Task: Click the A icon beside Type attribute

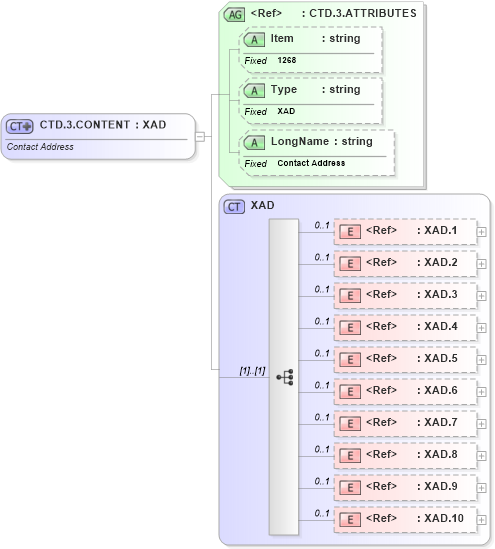Action: click(x=254, y=91)
